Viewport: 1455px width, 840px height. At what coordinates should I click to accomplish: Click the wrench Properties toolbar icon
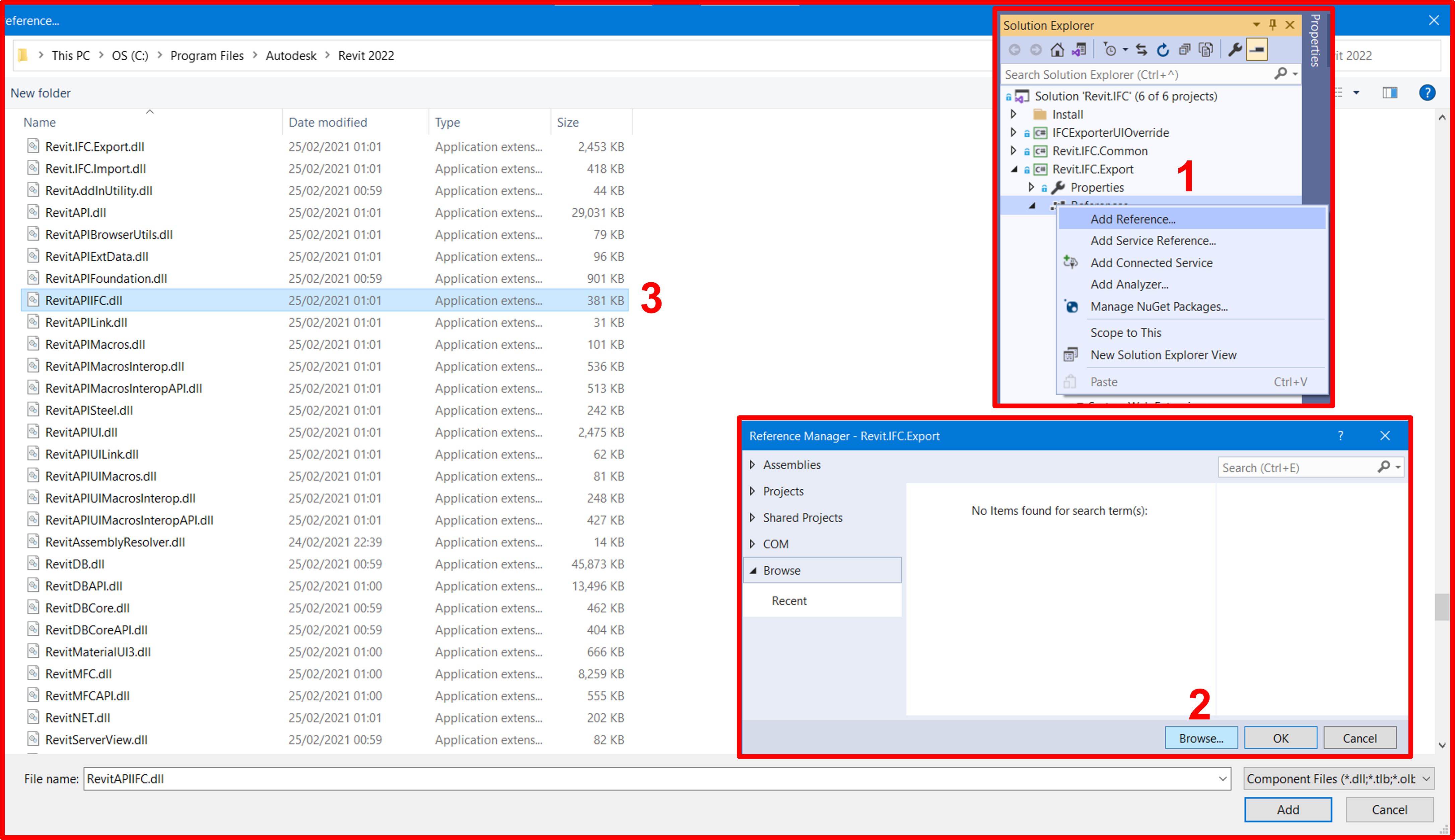(1235, 50)
